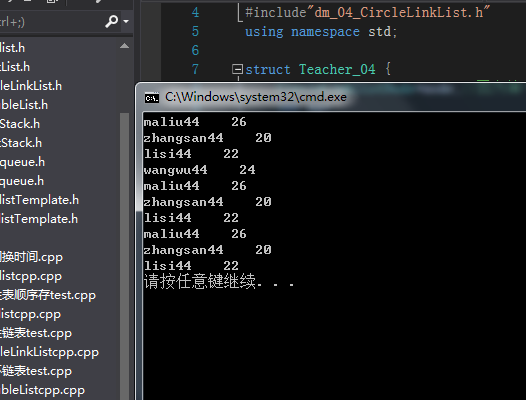
Task: Select the first Stack.h file
Action: click(x=20, y=124)
